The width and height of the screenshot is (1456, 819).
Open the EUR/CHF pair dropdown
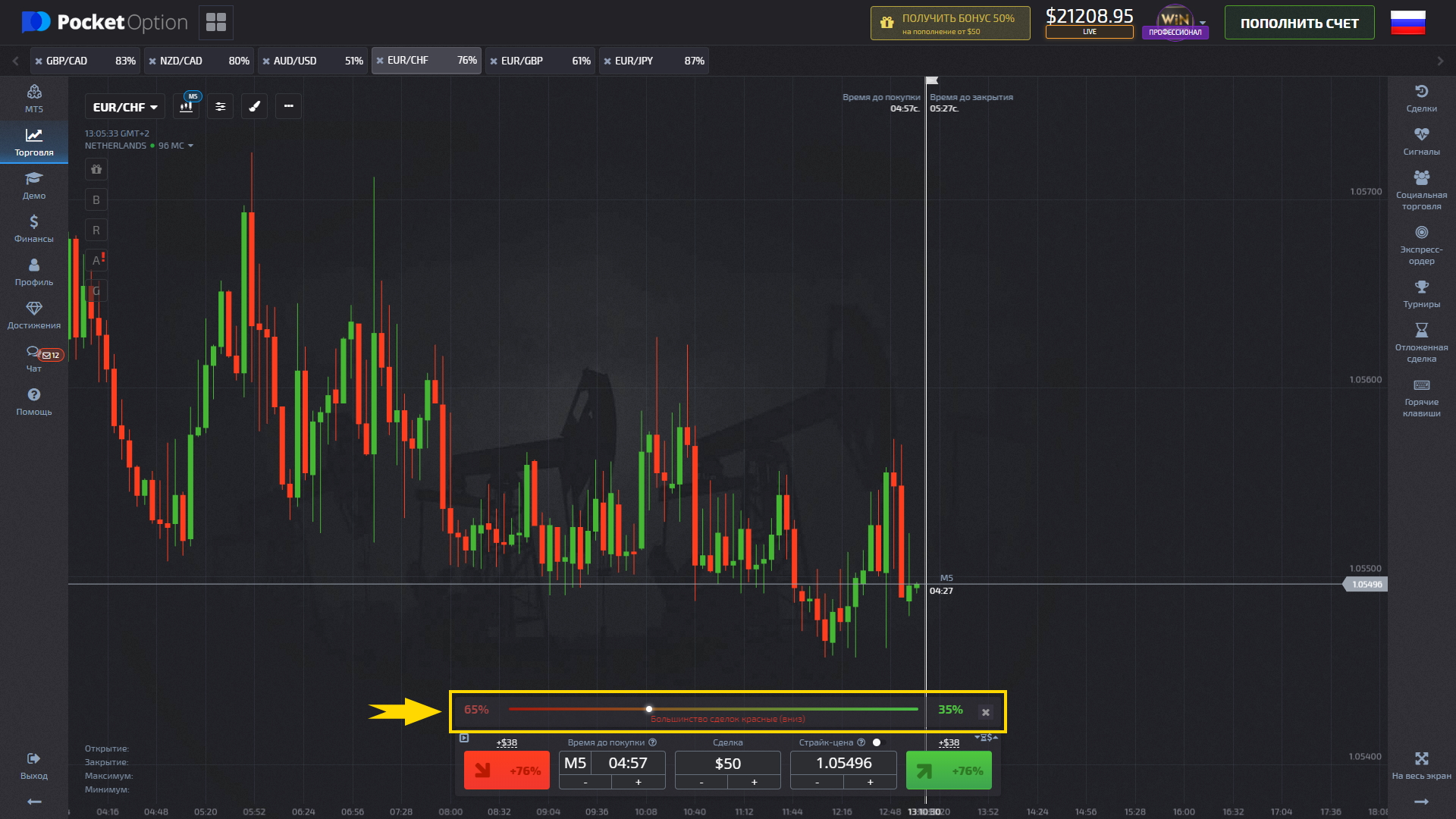click(x=124, y=106)
